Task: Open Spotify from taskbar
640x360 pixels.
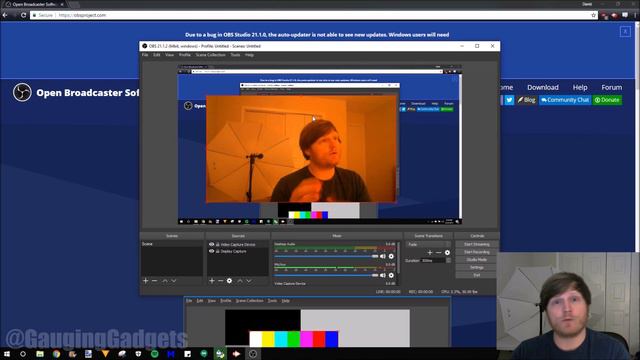Action: (154, 354)
